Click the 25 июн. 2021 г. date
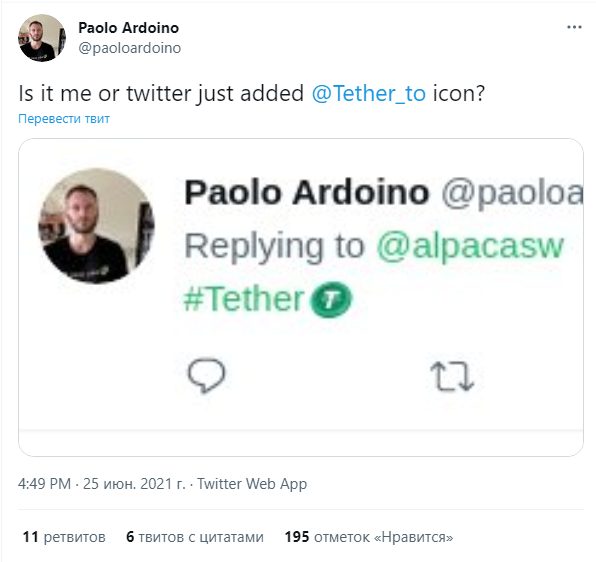The image size is (596, 562). coord(134,484)
